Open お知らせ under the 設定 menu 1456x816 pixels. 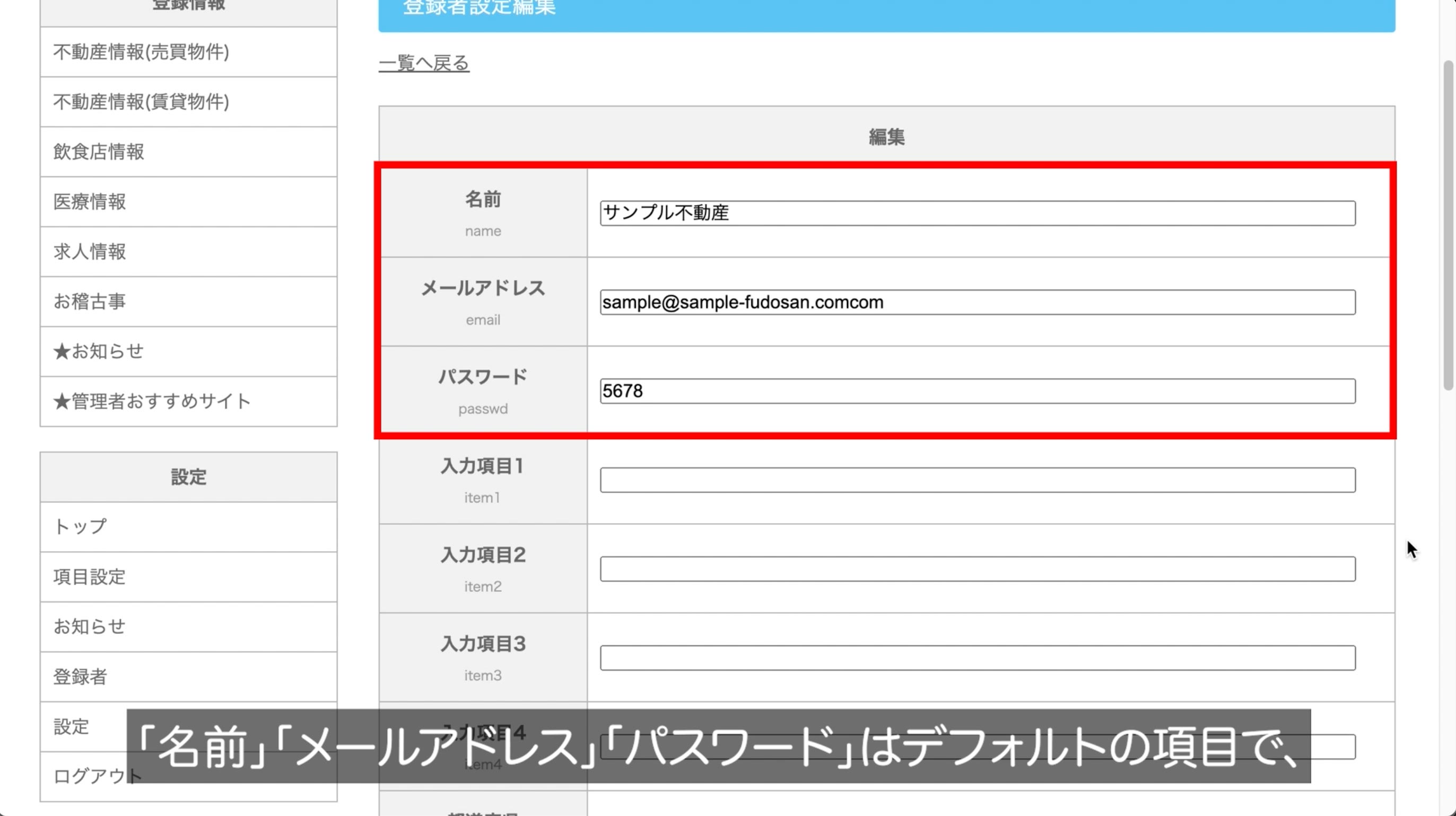(x=188, y=627)
